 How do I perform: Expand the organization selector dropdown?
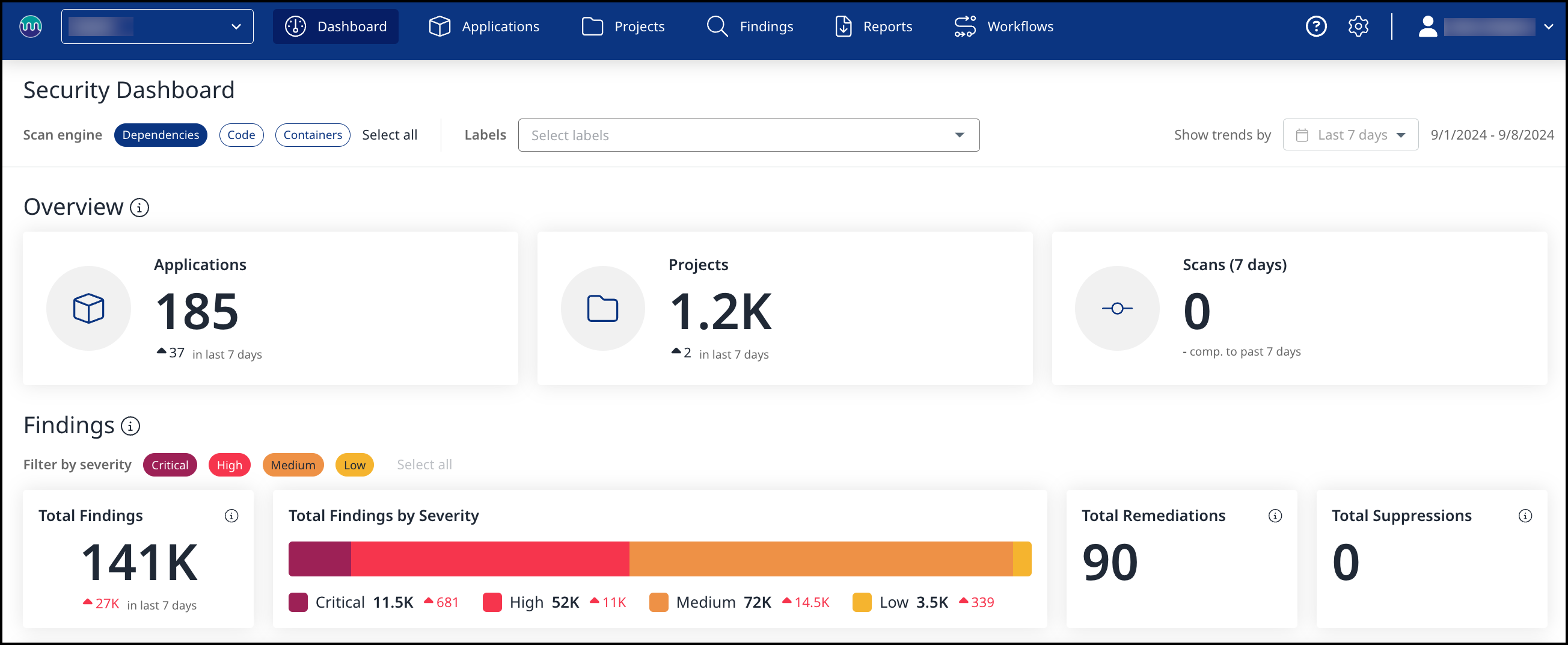157,26
